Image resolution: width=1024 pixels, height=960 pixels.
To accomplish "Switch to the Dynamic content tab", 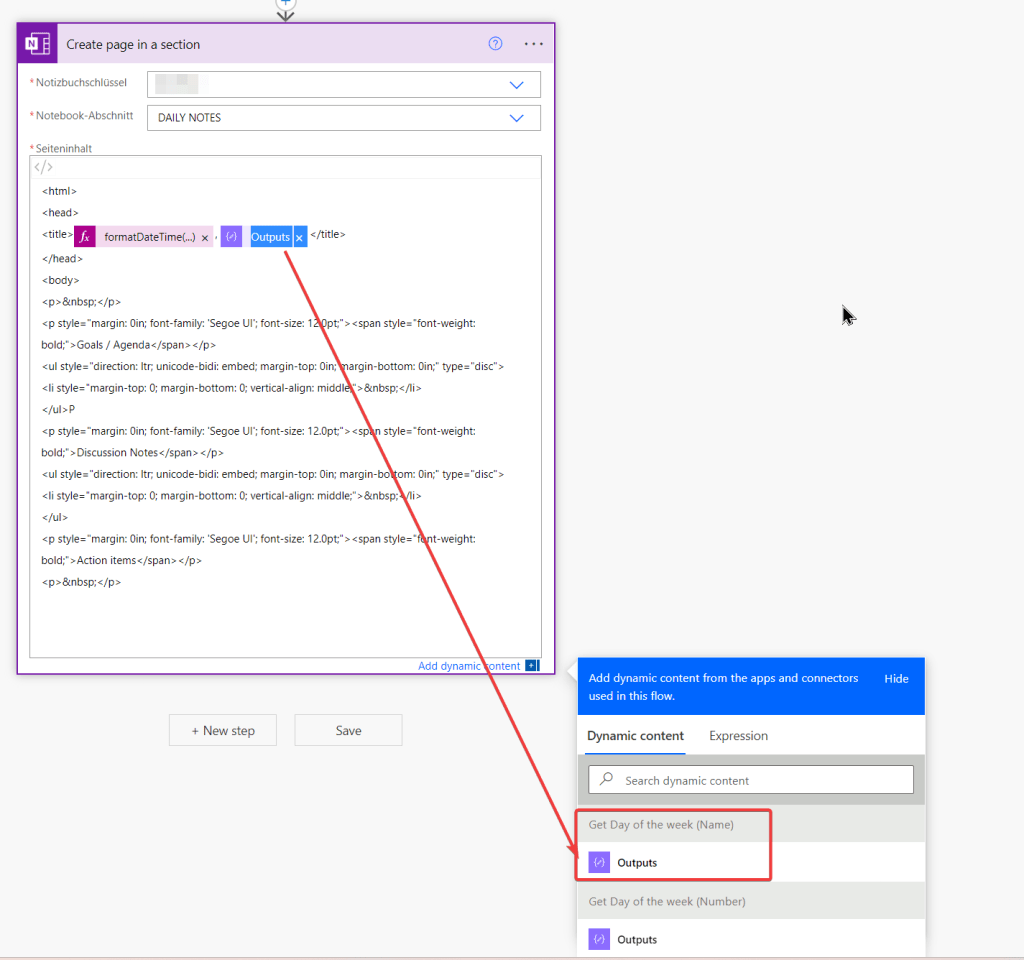I will click(635, 736).
